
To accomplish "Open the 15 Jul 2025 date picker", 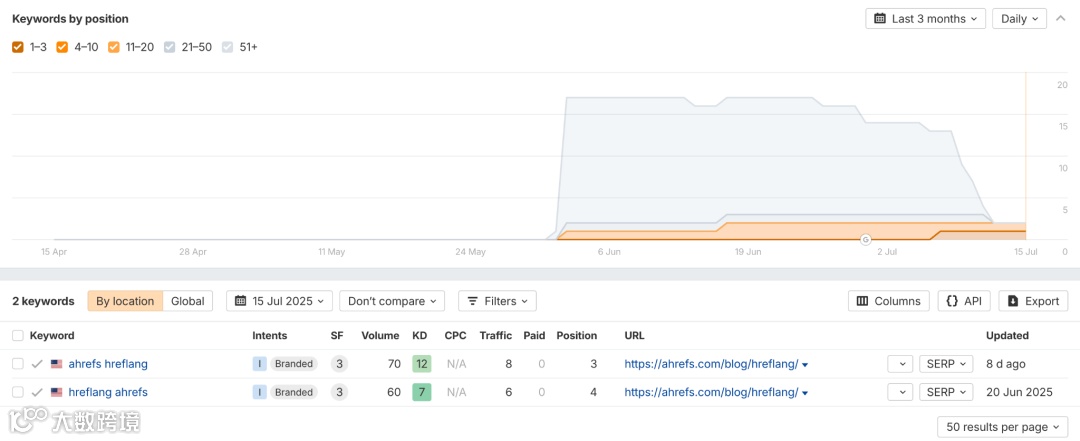I will tap(280, 301).
